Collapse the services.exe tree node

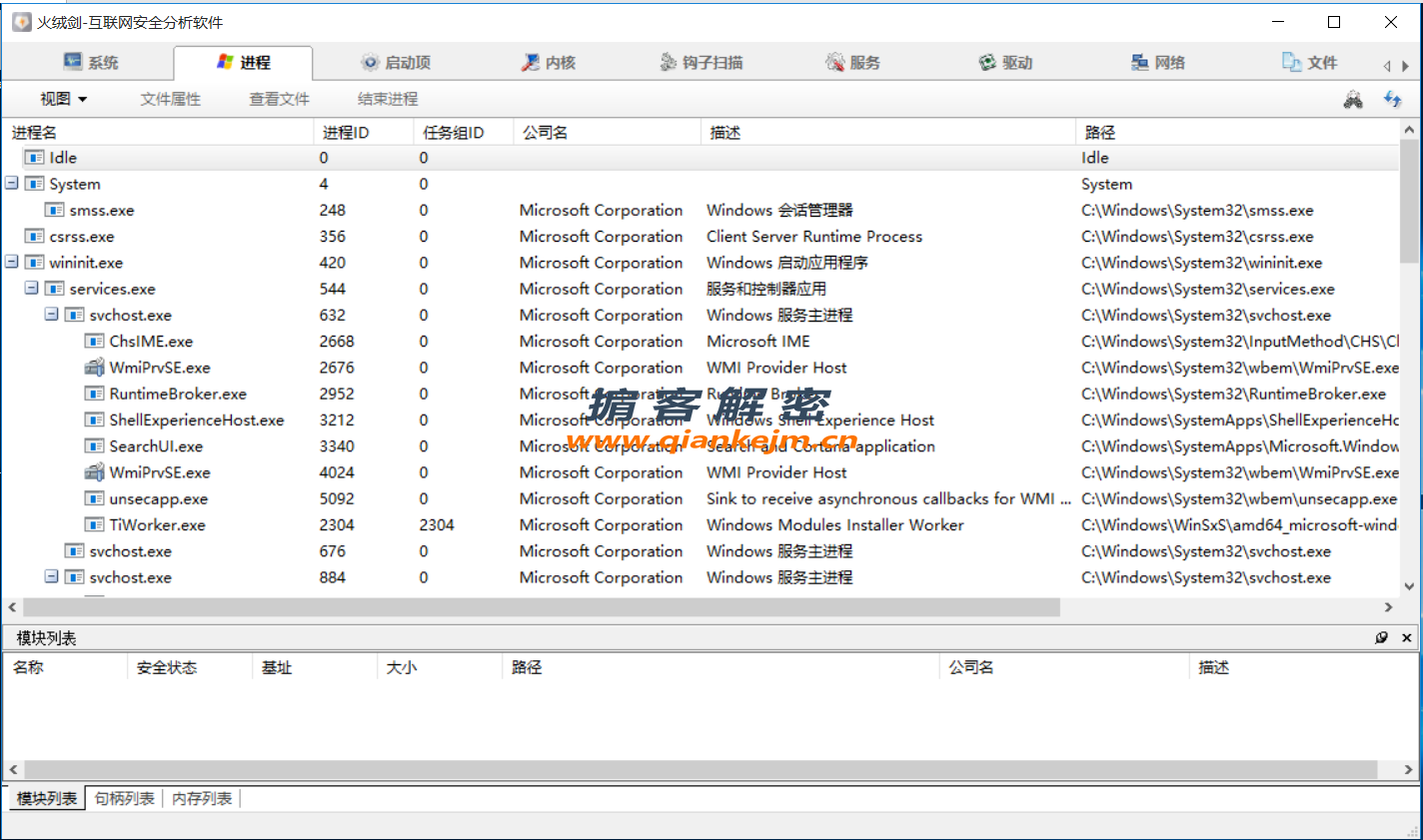coord(31,288)
